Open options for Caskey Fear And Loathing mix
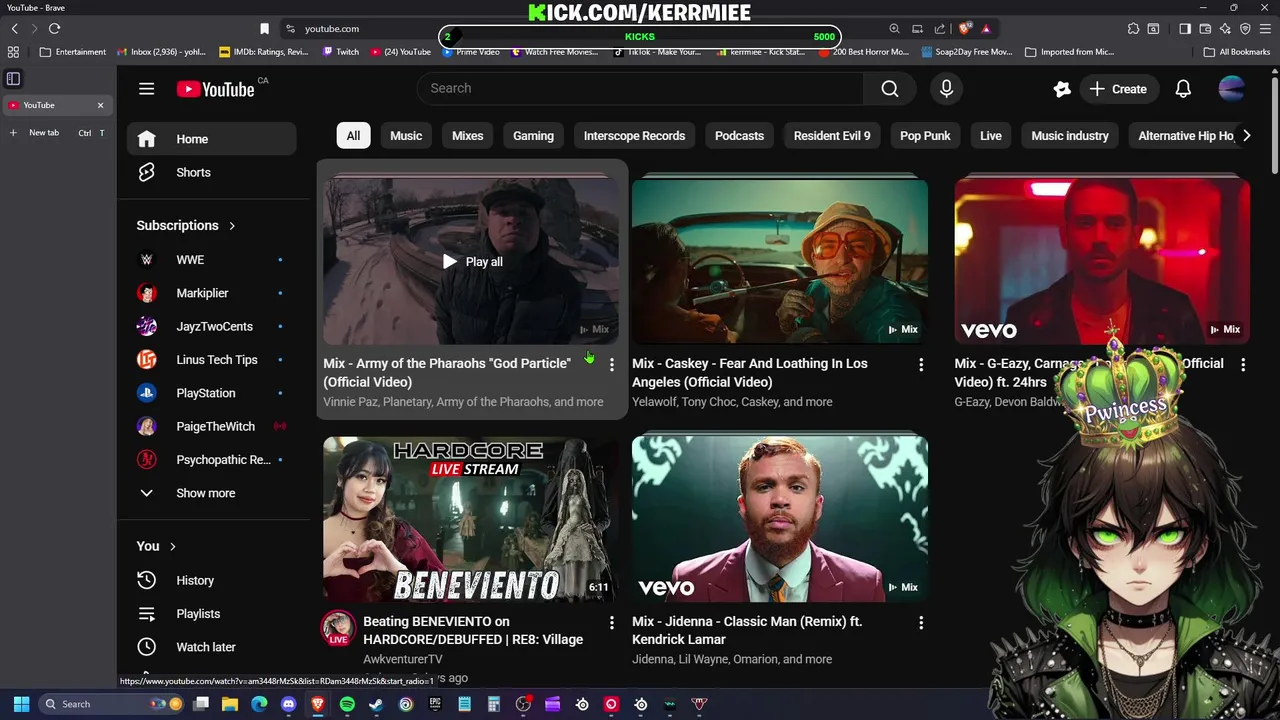The image size is (1280, 720). click(x=921, y=365)
